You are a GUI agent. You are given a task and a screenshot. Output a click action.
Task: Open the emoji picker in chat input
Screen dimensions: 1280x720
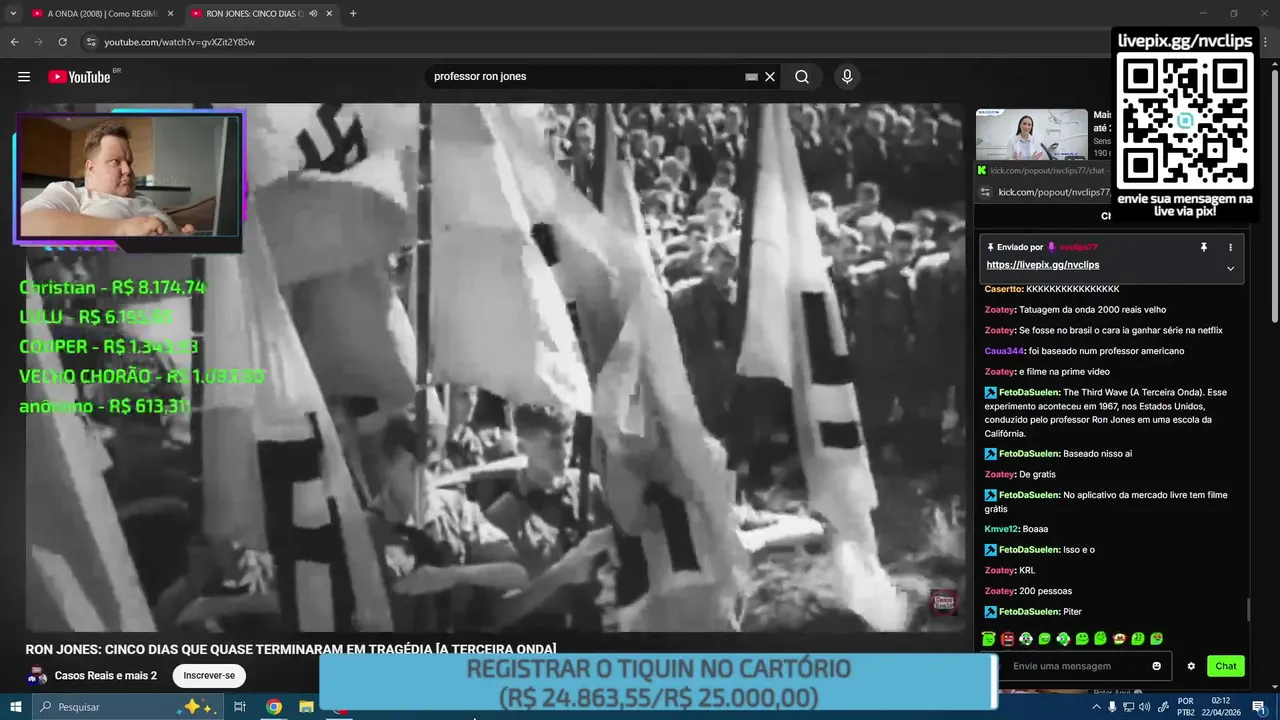click(1157, 666)
